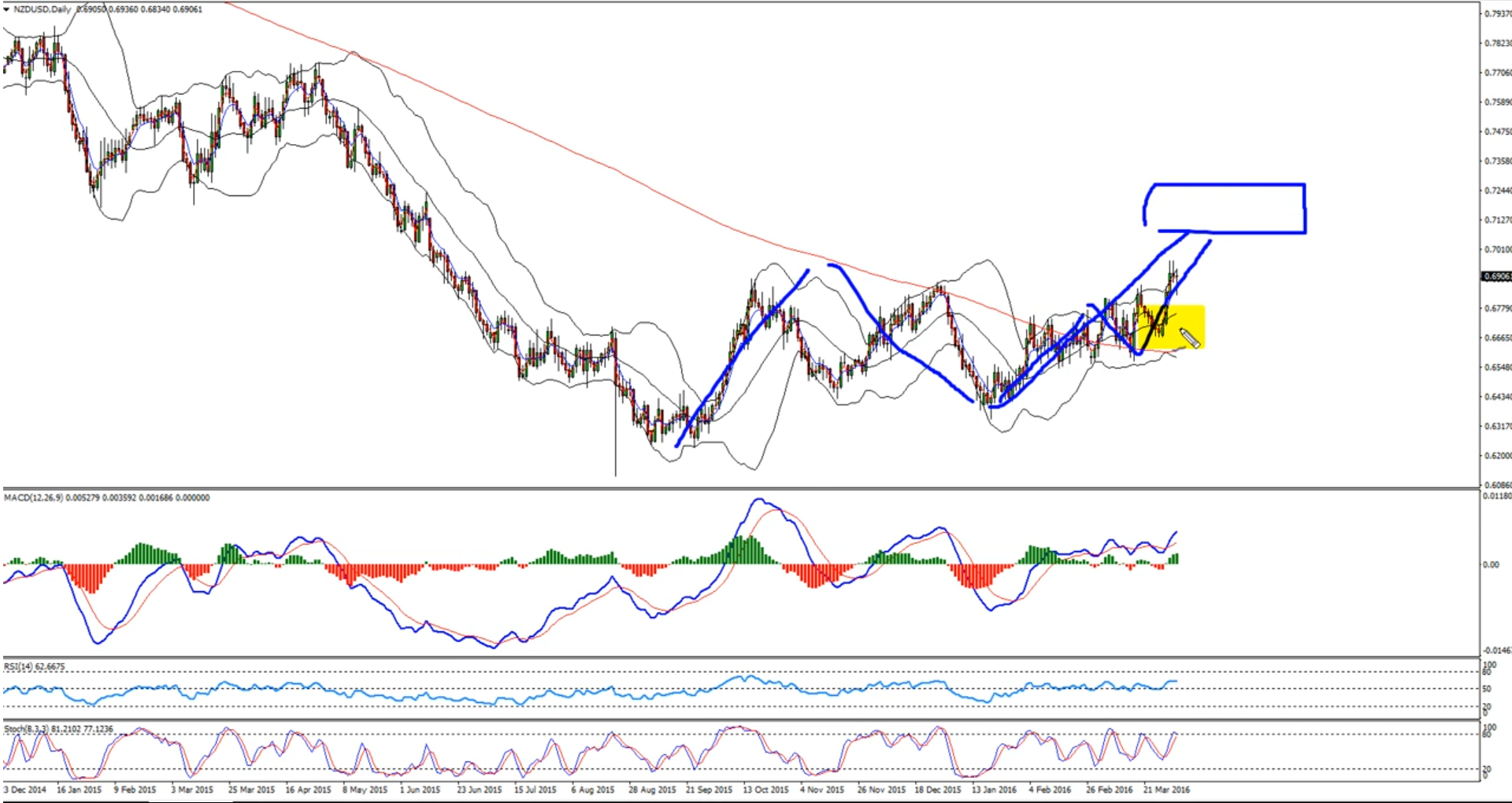The height and width of the screenshot is (803, 1512).
Task: Click the MACD zero level 0.00 label
Action: click(1491, 564)
